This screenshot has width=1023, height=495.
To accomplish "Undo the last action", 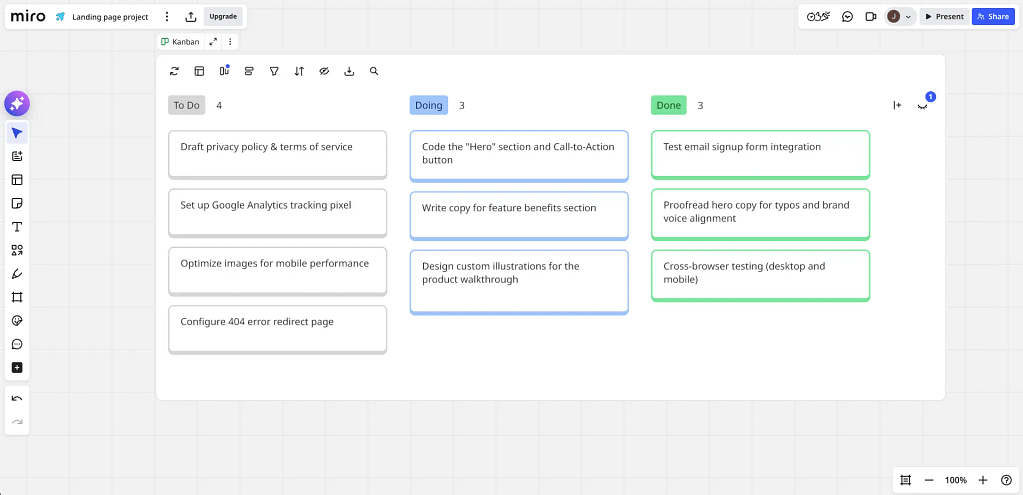I will point(17,398).
